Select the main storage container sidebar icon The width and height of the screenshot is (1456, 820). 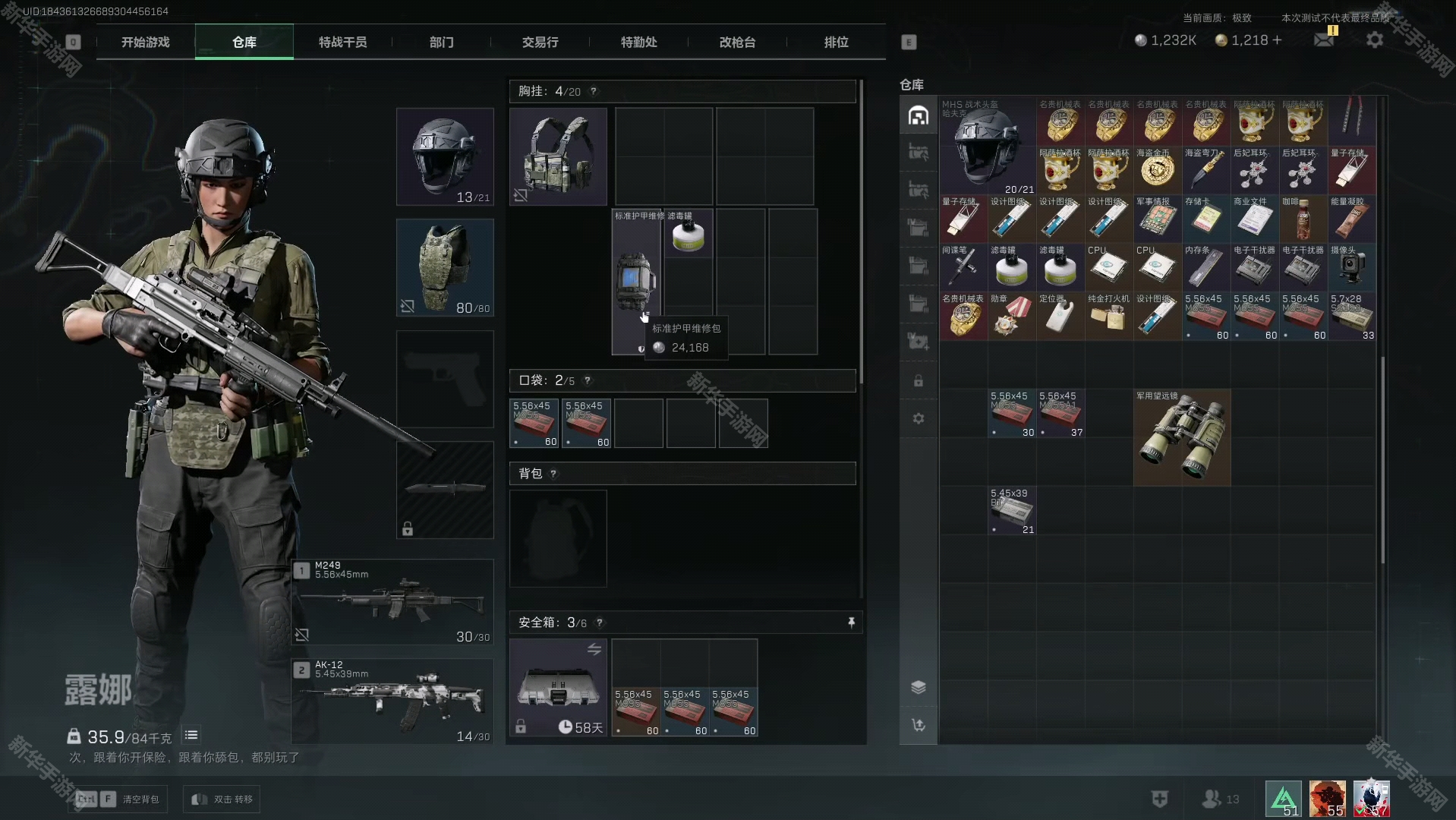point(919,115)
